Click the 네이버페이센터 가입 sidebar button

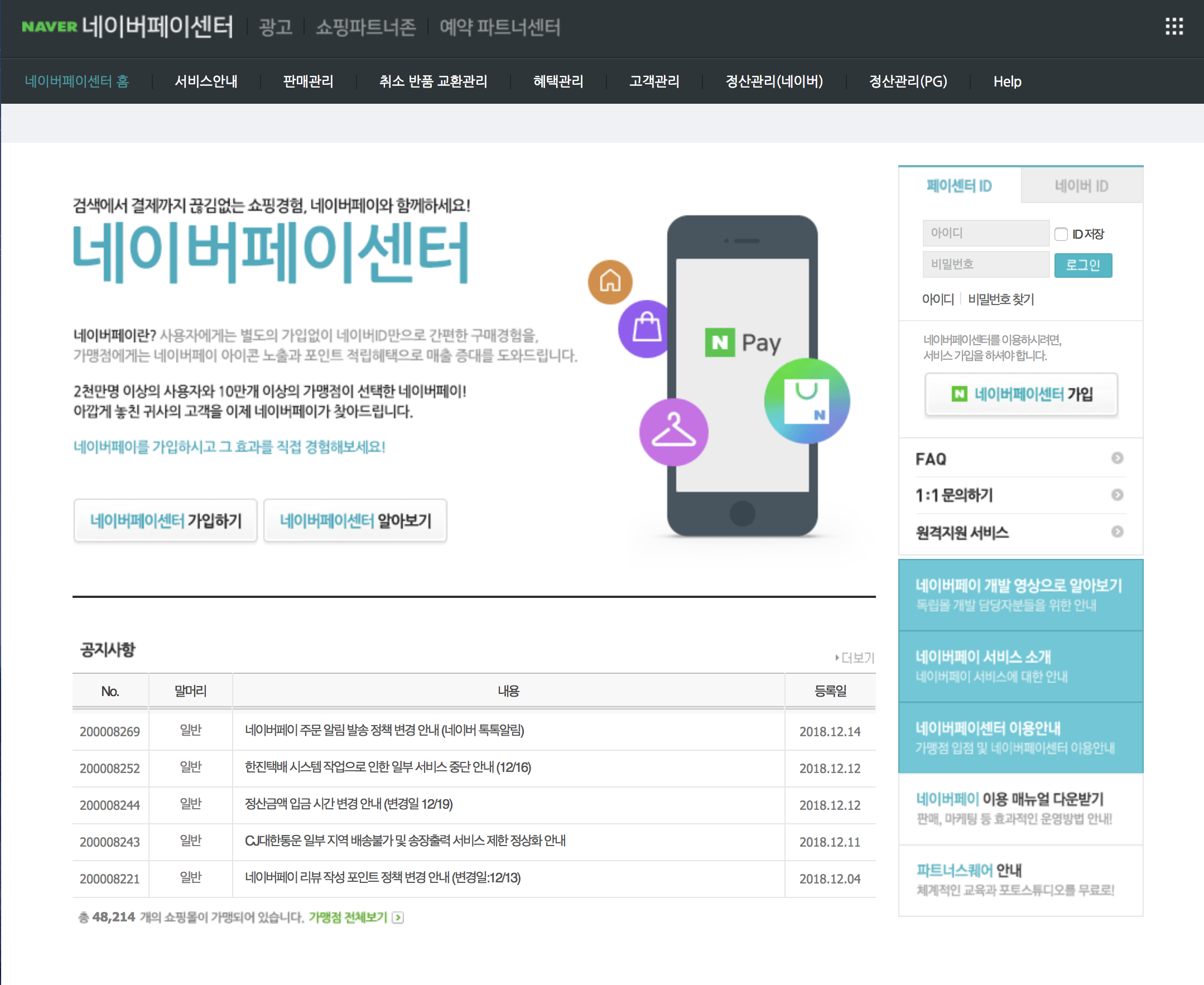click(x=1020, y=394)
